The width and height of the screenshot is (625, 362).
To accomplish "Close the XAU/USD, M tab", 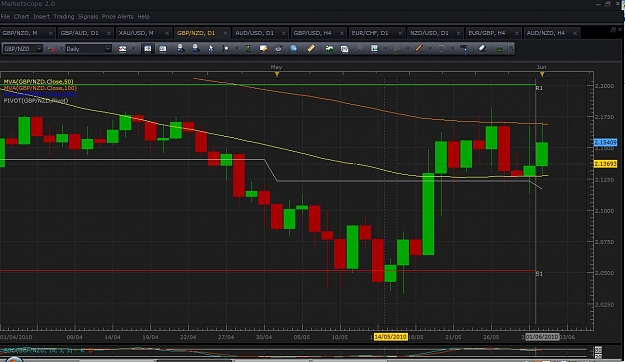I will click(x=167, y=33).
